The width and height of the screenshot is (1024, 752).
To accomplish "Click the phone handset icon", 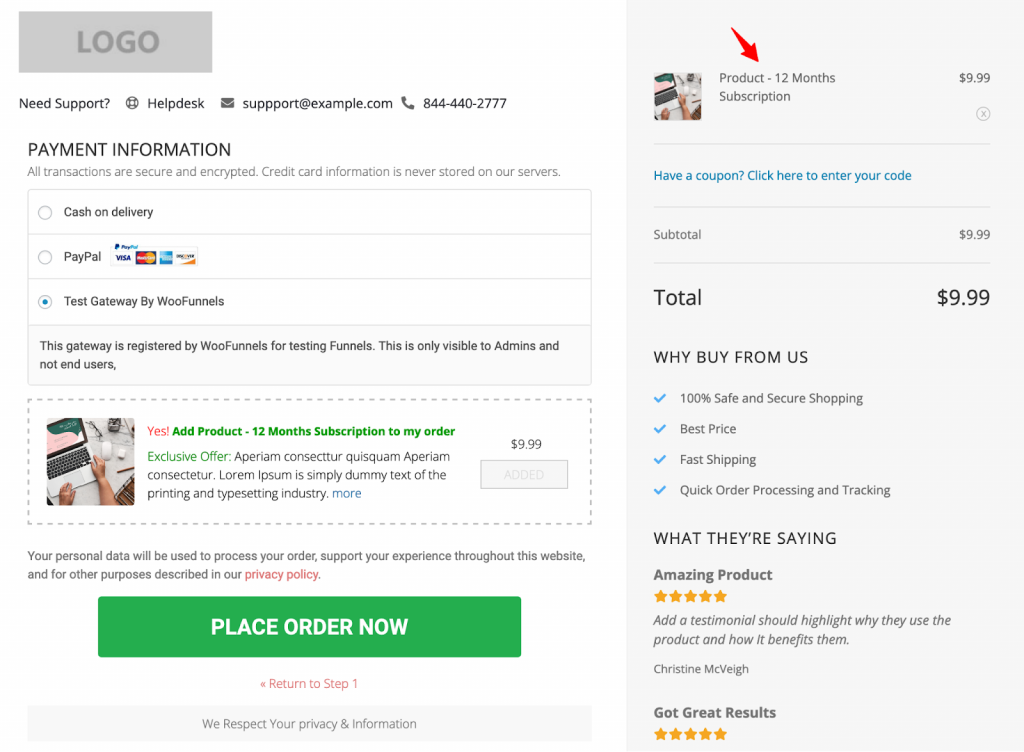I will point(408,103).
